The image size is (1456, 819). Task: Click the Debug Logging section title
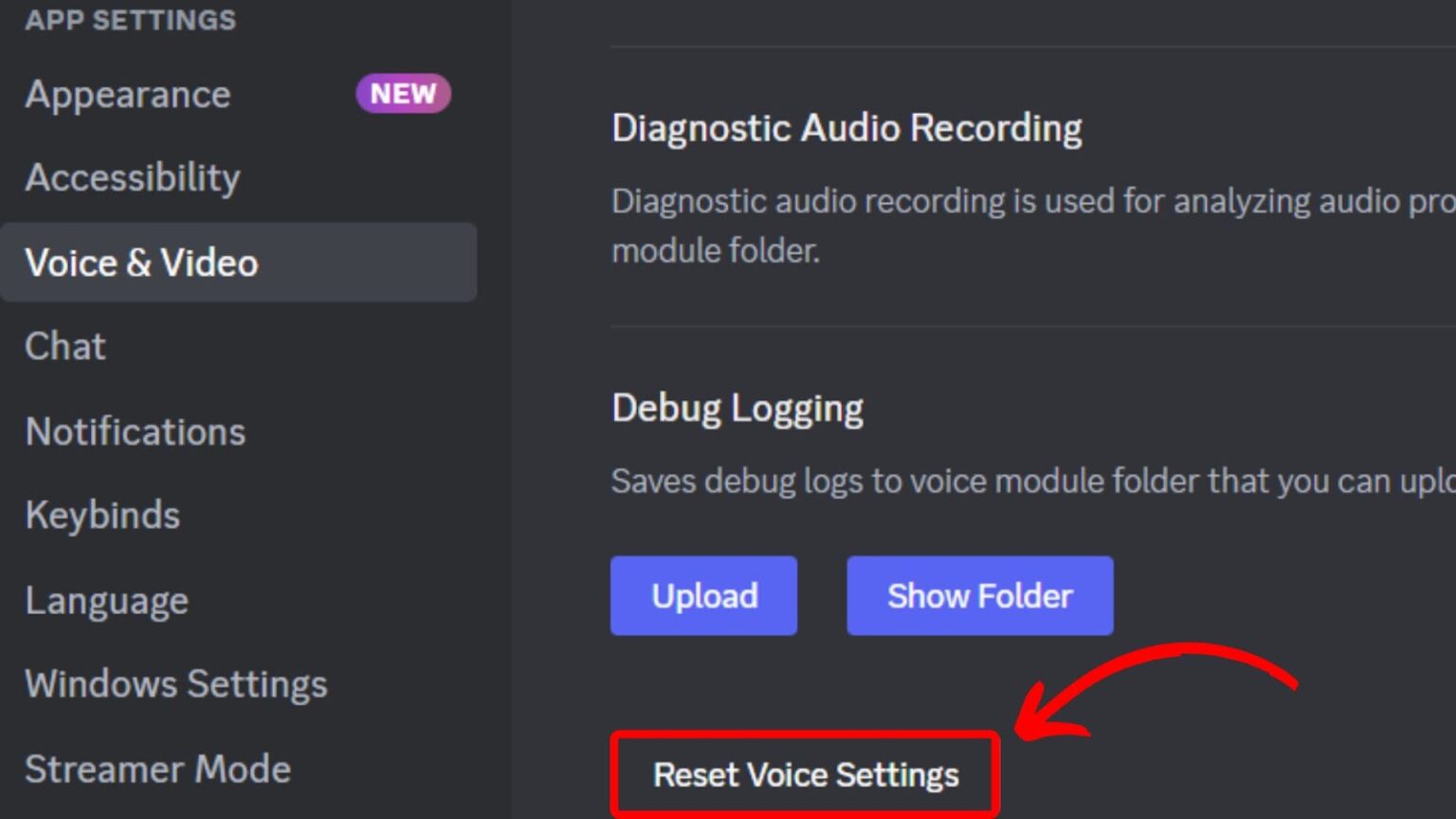(737, 408)
